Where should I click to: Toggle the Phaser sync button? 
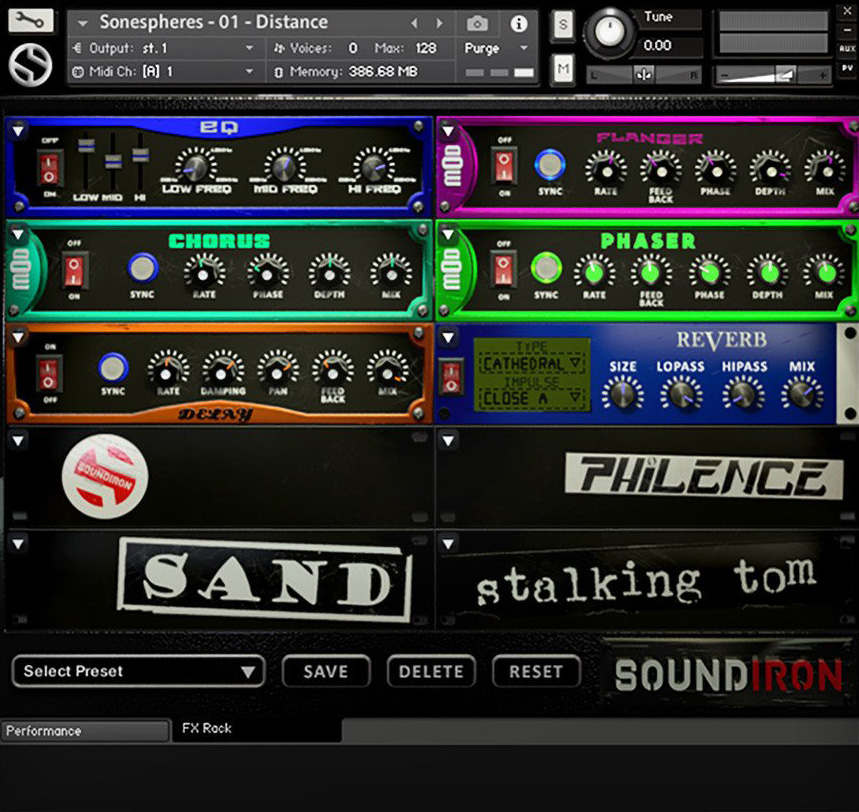click(x=546, y=268)
